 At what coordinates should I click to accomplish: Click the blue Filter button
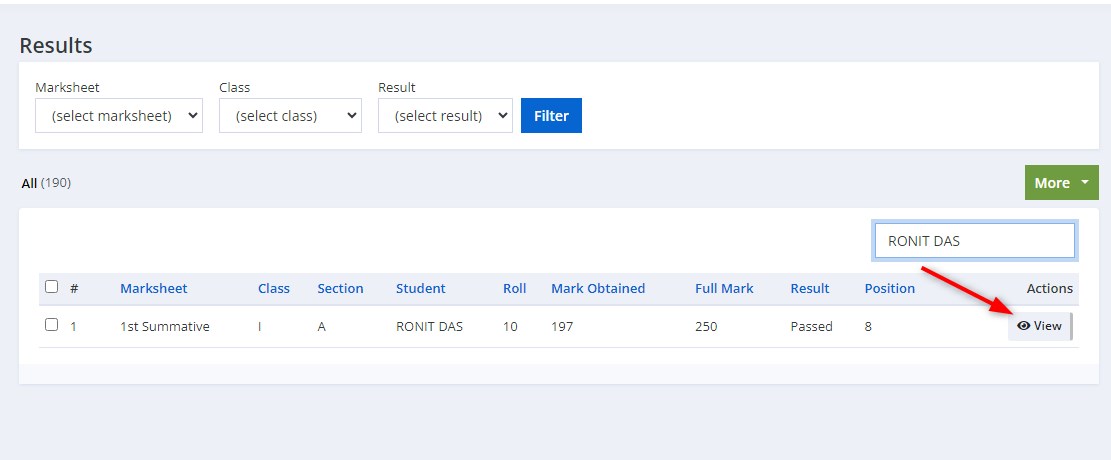[x=551, y=116]
